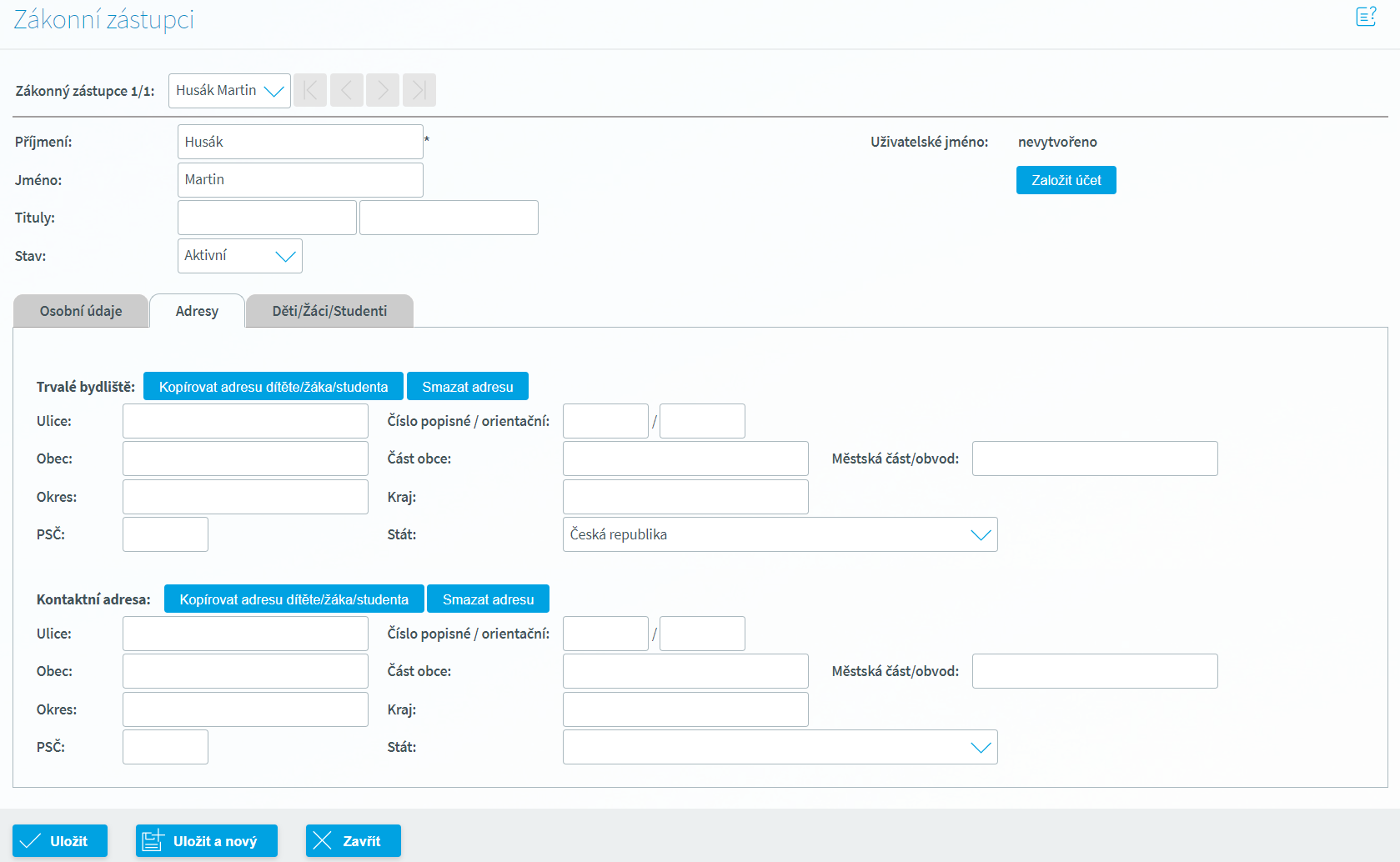Click Smazat adresu for Trvalé bydliště

[468, 387]
